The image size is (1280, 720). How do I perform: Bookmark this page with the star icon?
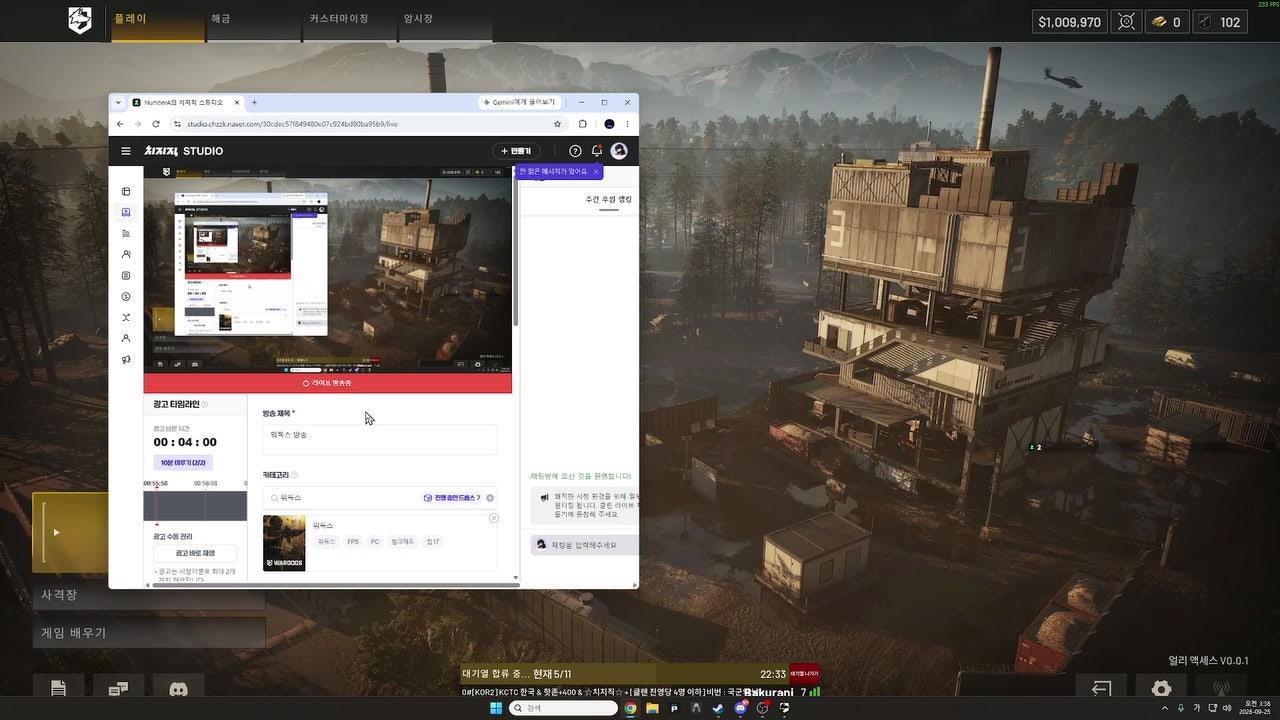[557, 124]
